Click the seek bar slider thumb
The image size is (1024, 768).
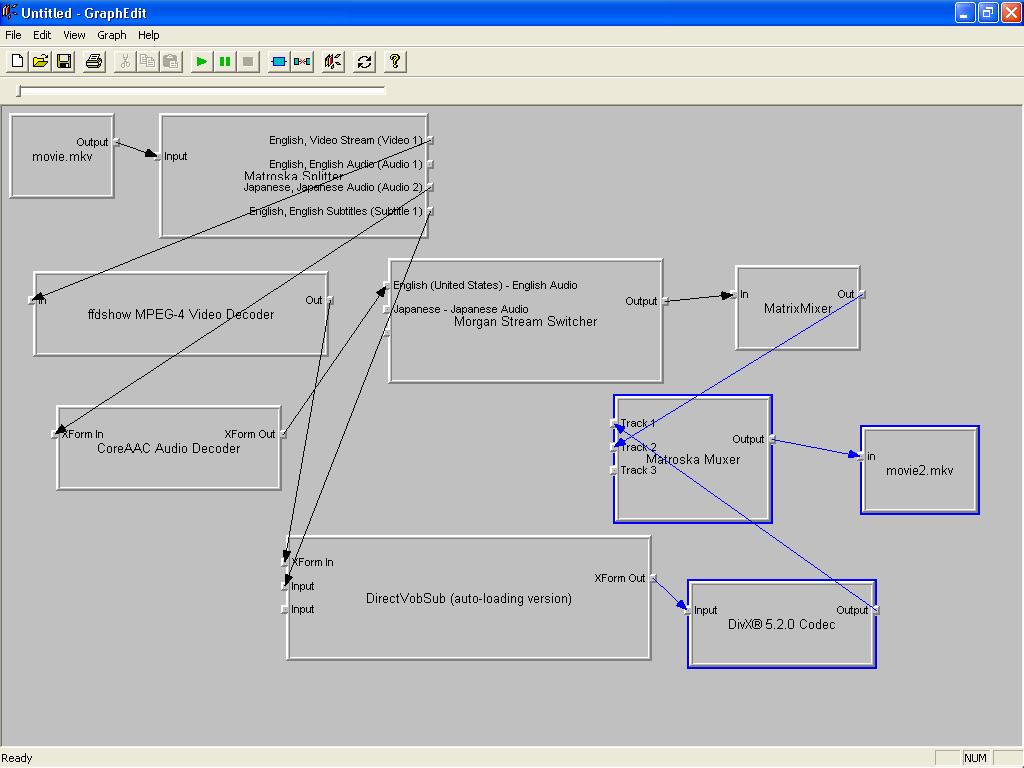click(19, 91)
